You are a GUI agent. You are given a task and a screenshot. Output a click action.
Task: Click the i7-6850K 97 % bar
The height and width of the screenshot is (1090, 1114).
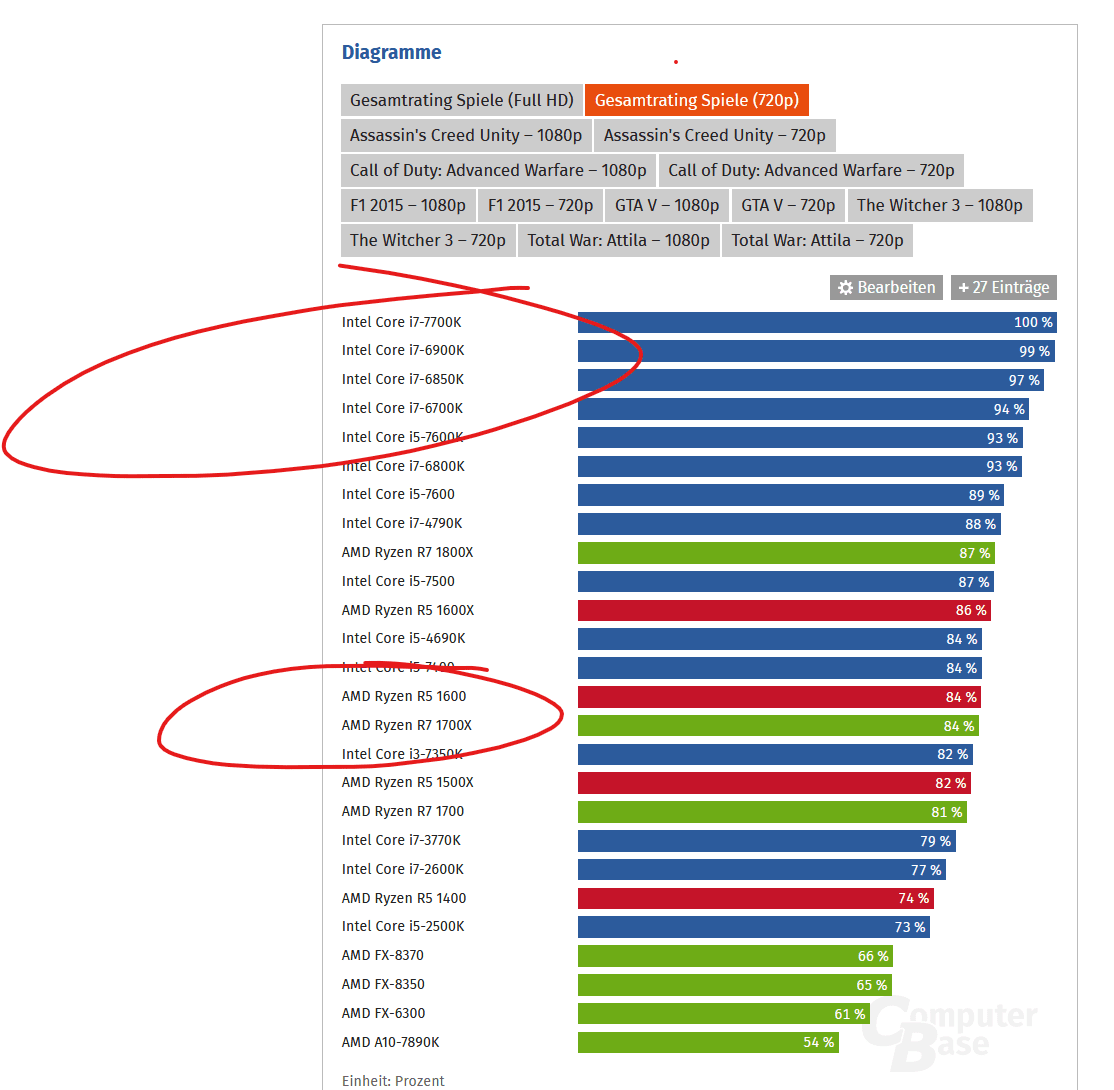point(811,380)
